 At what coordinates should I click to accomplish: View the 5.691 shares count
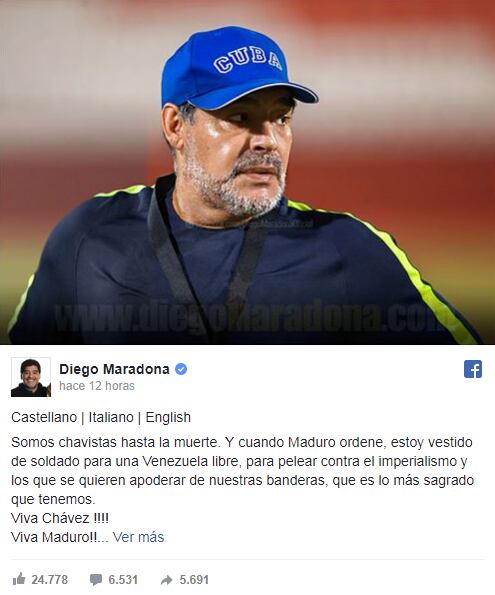point(194,580)
